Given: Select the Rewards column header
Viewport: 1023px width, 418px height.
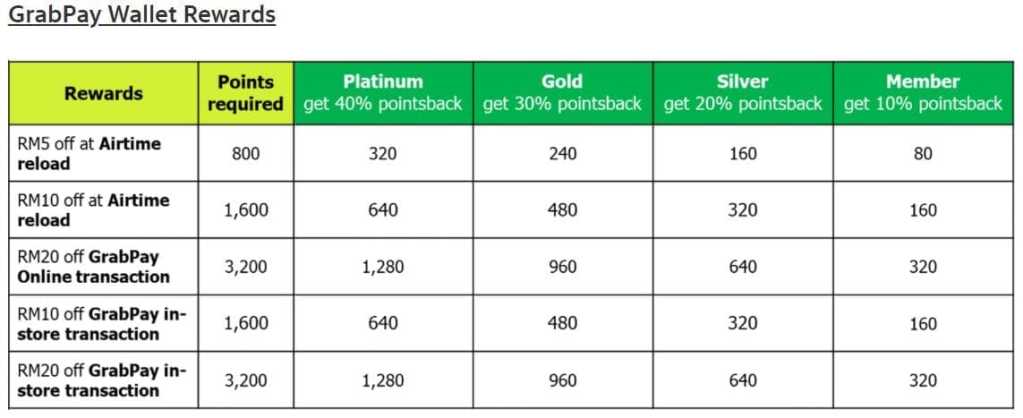Looking at the screenshot, I should (103, 93).
